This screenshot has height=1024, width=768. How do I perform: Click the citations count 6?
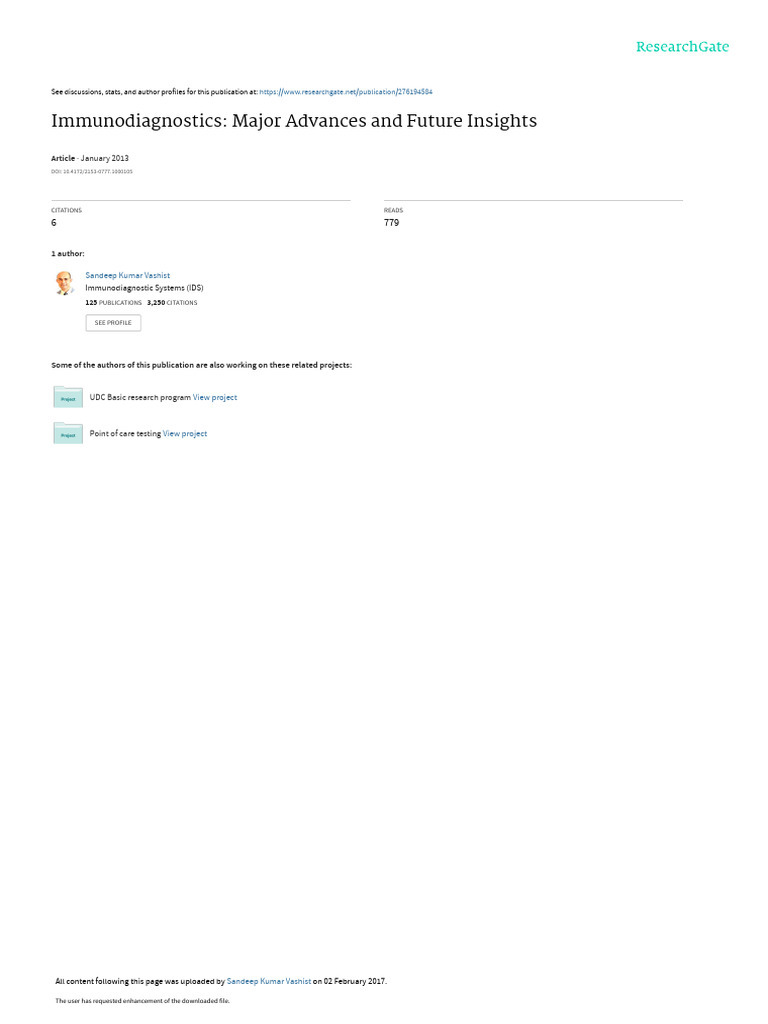(54, 223)
